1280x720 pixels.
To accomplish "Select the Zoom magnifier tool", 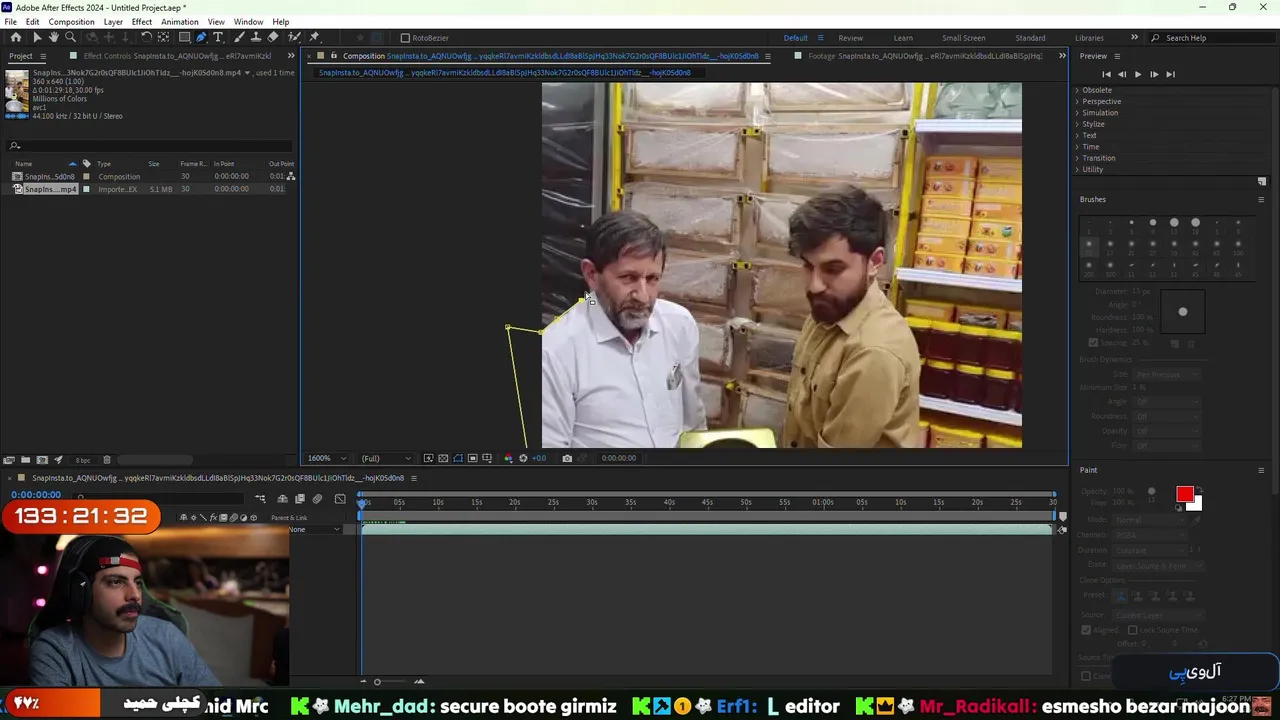I will (x=70, y=37).
